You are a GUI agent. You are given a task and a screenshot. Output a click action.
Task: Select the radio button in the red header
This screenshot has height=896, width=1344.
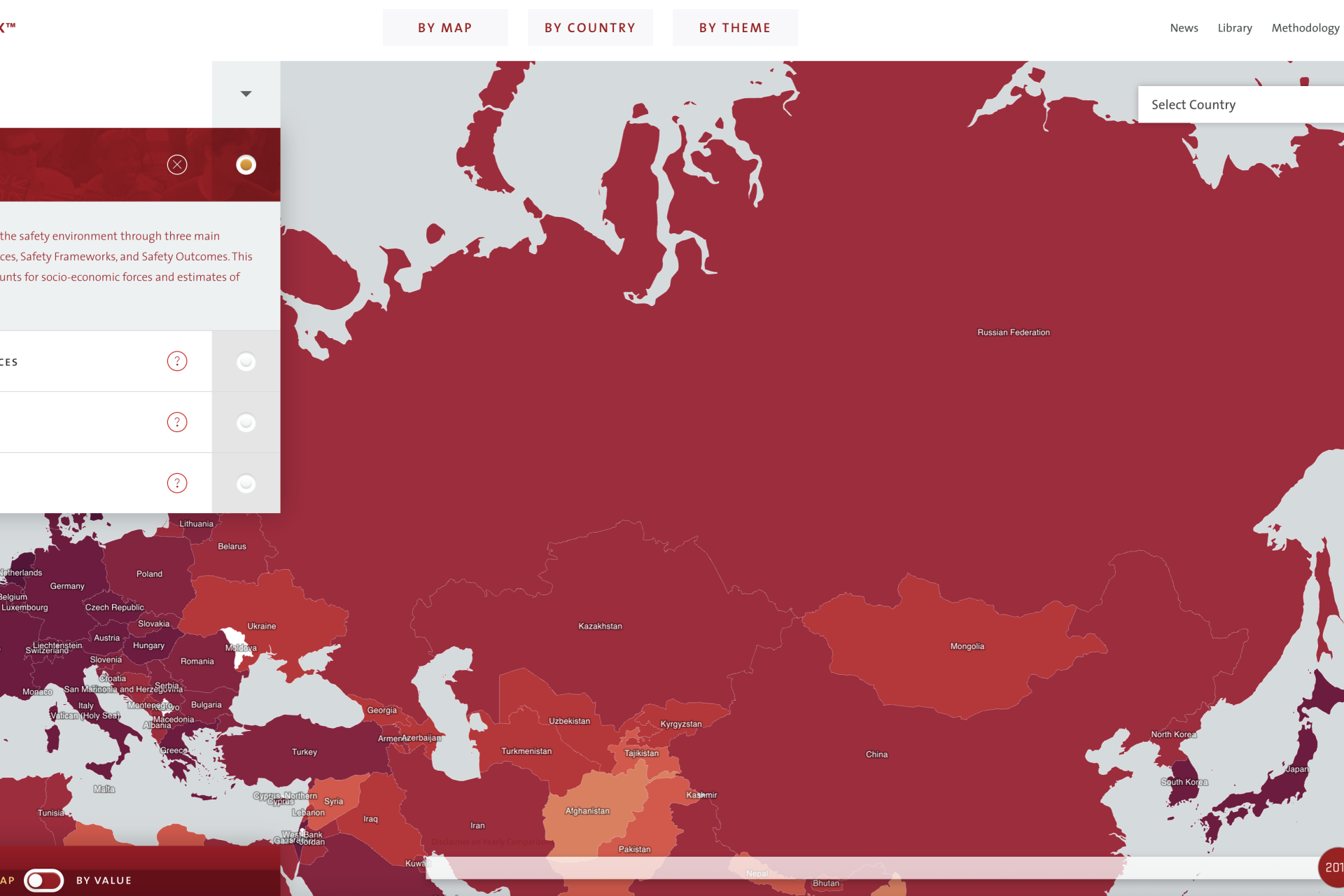click(x=246, y=164)
